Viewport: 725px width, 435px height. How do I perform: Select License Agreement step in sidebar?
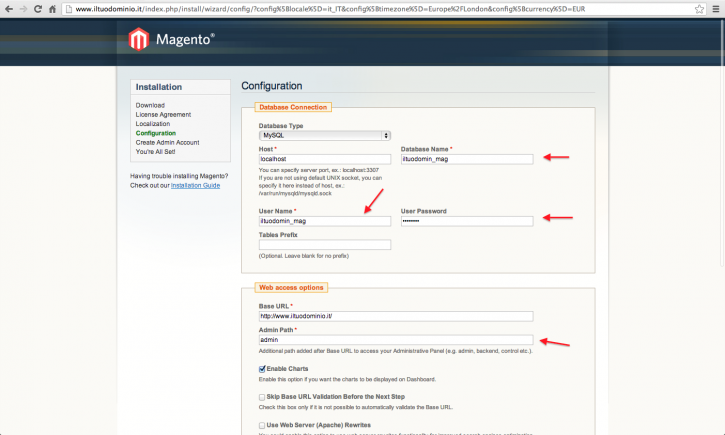pos(163,115)
